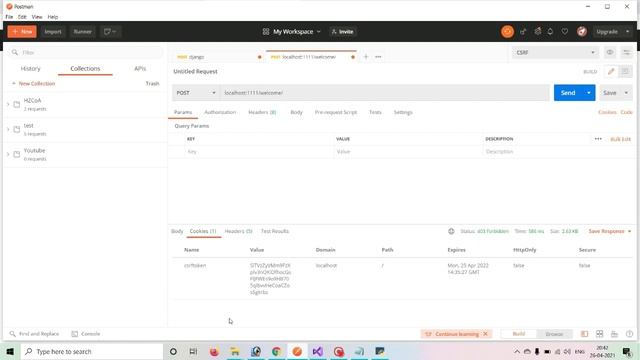Click the edit pencil icon
The width and height of the screenshot is (640, 360).
tap(611, 71)
